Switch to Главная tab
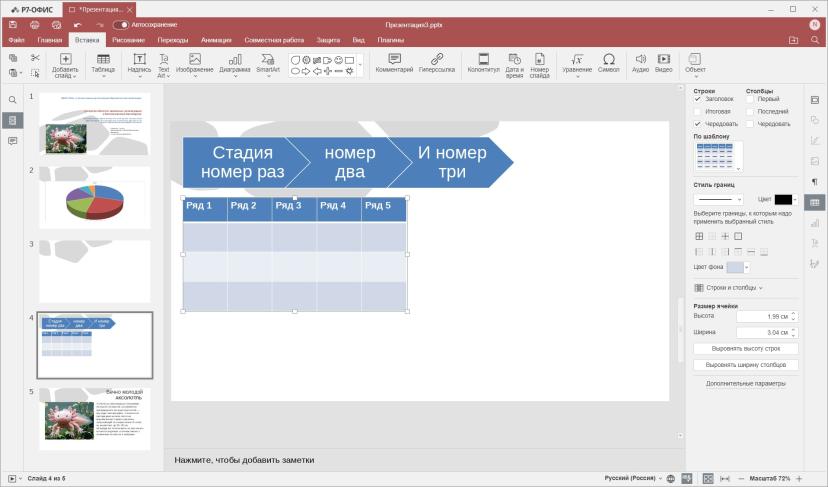 coord(50,40)
